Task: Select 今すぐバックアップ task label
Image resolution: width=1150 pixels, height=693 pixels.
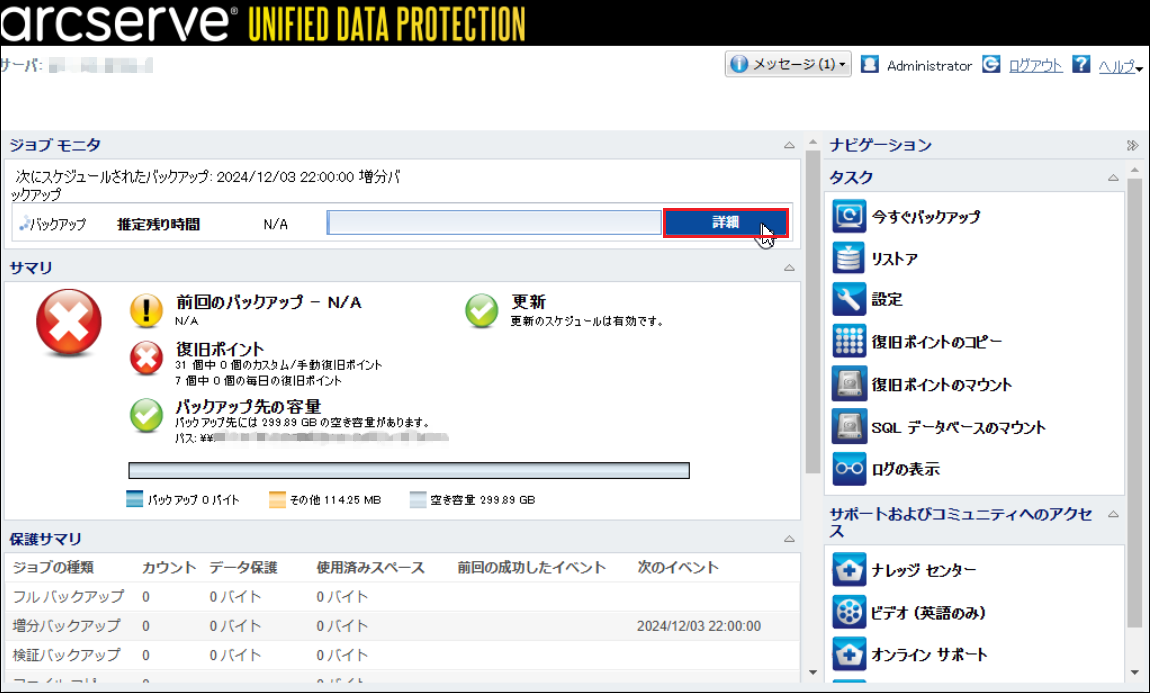Action: tap(926, 217)
